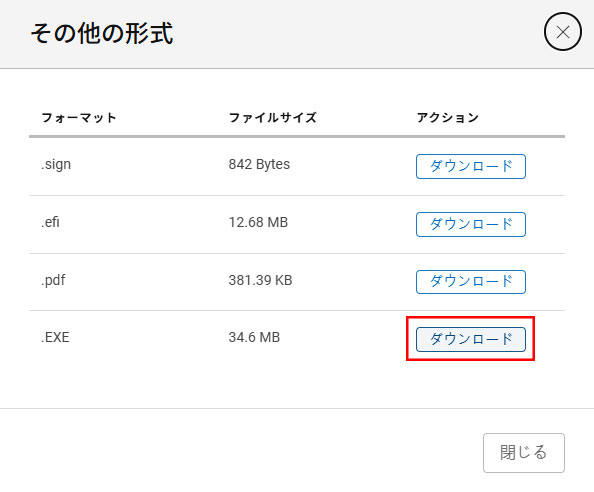Click the .EXE format label
The height and width of the screenshot is (492, 594).
pyautogui.click(x=55, y=337)
